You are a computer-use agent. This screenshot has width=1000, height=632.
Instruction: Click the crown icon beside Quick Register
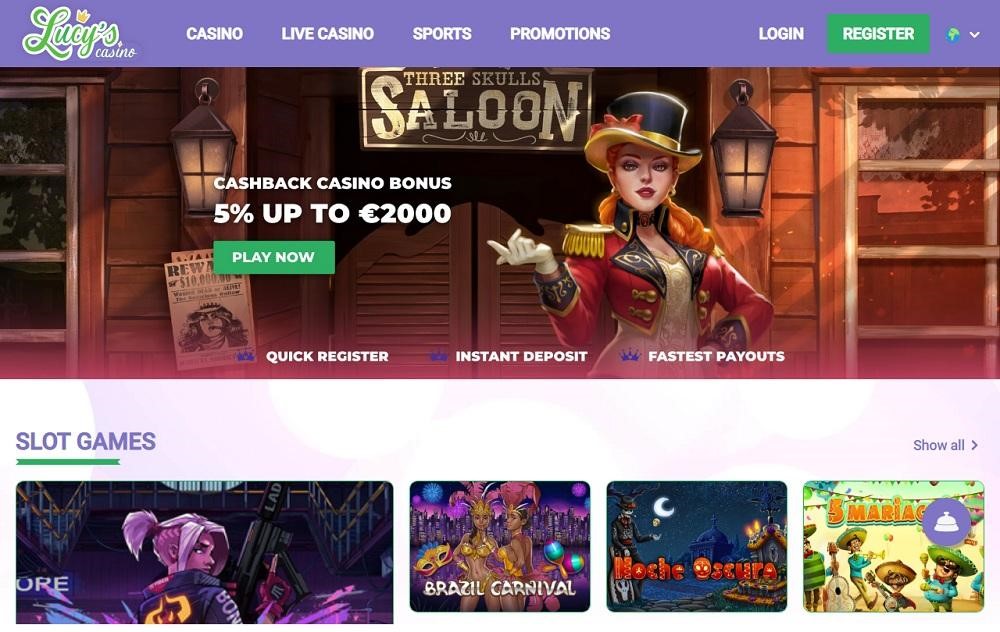[246, 356]
